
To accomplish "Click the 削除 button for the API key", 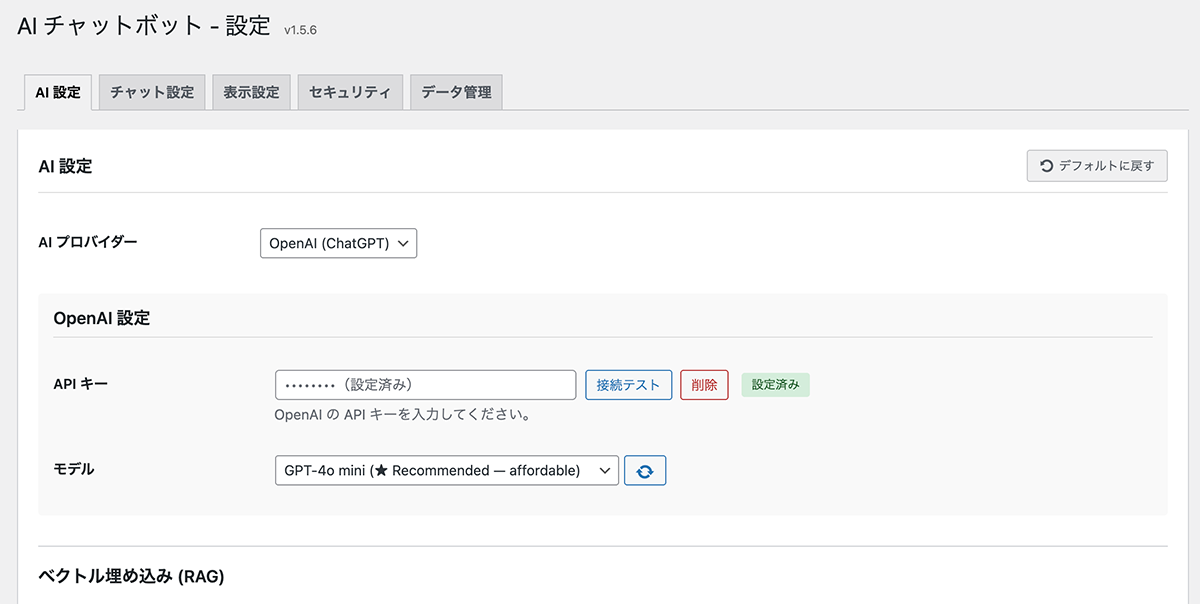I will 704,384.
